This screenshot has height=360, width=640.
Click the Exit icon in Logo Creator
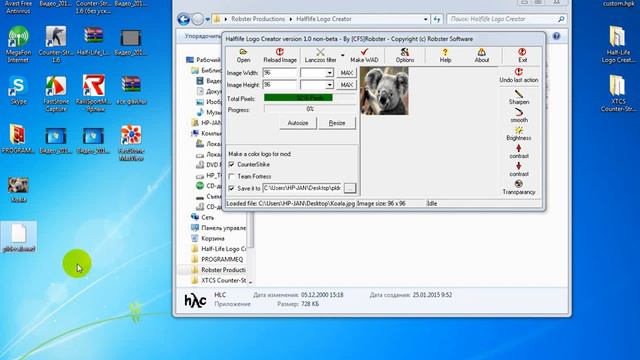(x=522, y=52)
